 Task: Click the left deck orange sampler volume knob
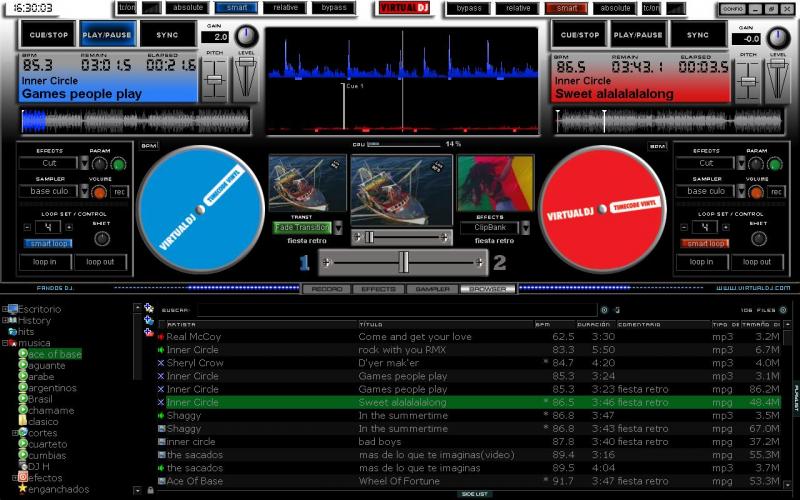point(99,192)
